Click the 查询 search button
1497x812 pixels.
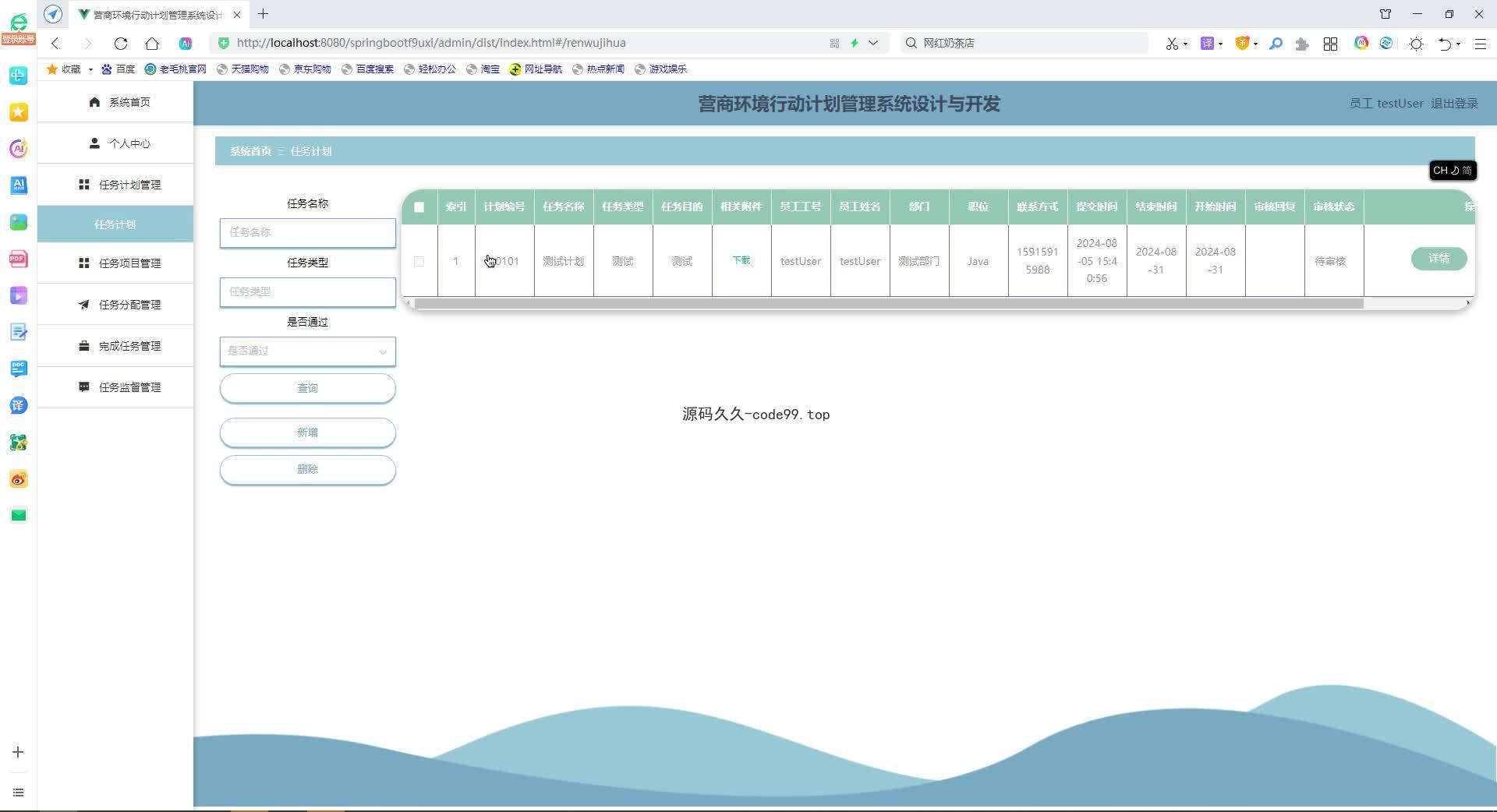pos(308,388)
